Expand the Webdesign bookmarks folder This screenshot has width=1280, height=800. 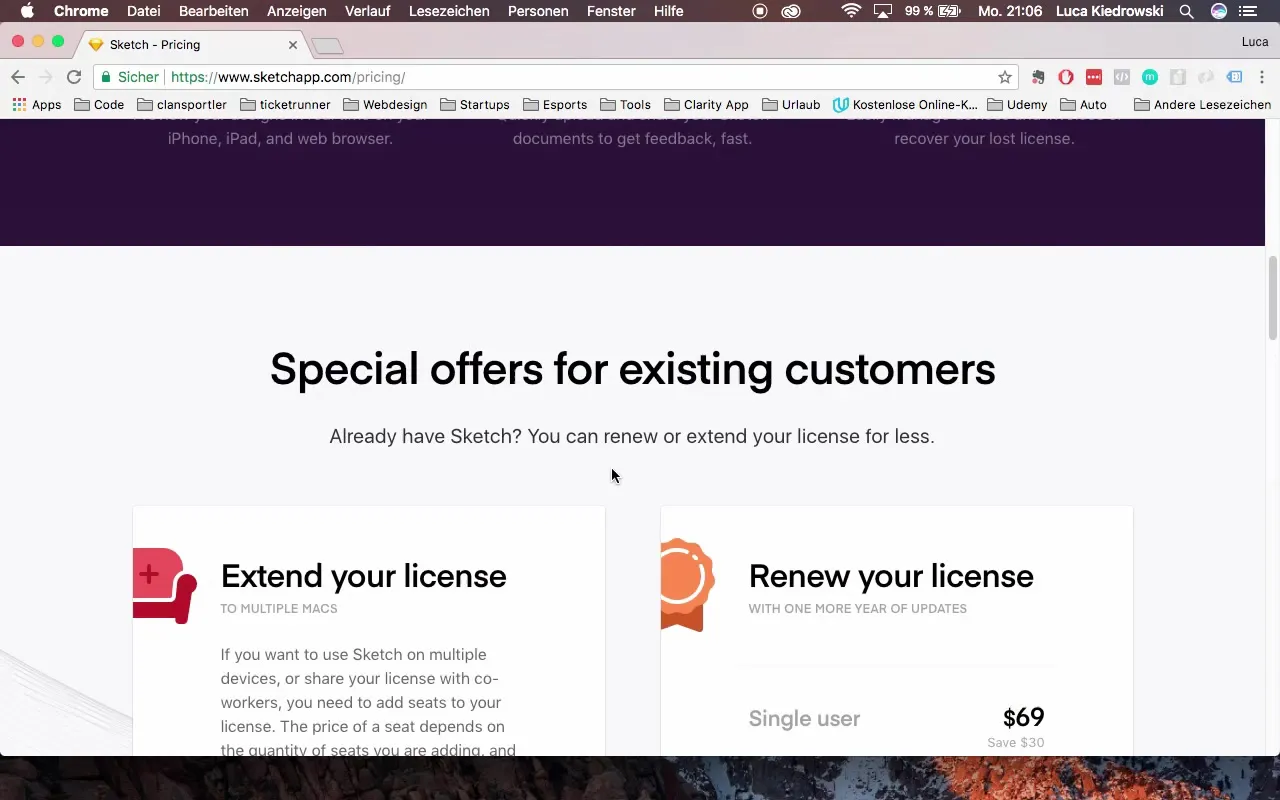pos(385,104)
